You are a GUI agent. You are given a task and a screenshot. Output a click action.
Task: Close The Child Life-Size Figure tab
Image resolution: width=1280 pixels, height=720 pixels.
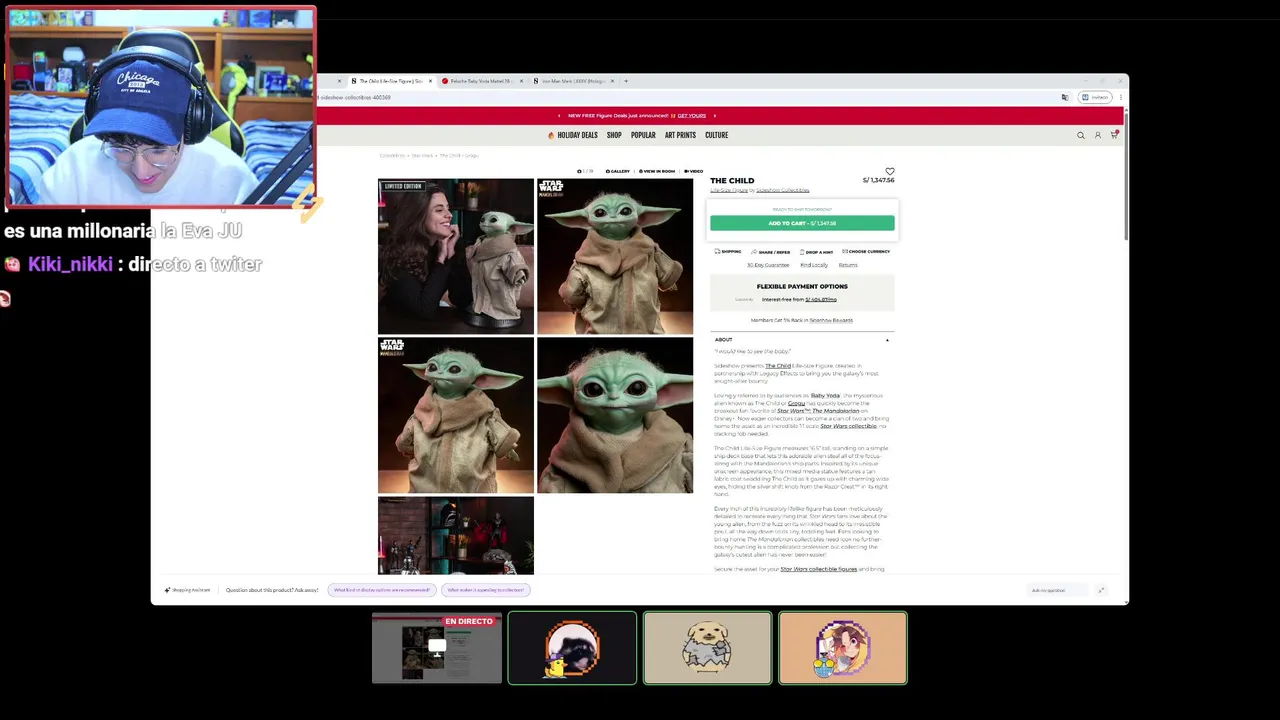[431, 81]
